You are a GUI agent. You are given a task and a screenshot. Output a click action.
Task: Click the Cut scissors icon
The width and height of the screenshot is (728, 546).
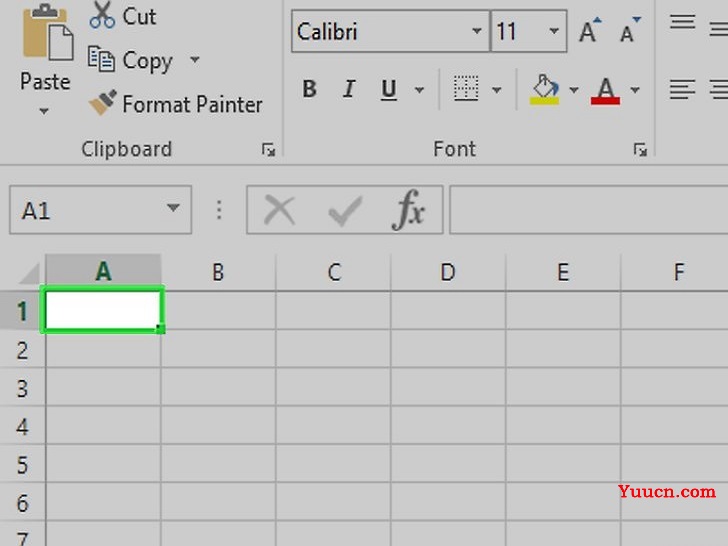click(x=102, y=15)
